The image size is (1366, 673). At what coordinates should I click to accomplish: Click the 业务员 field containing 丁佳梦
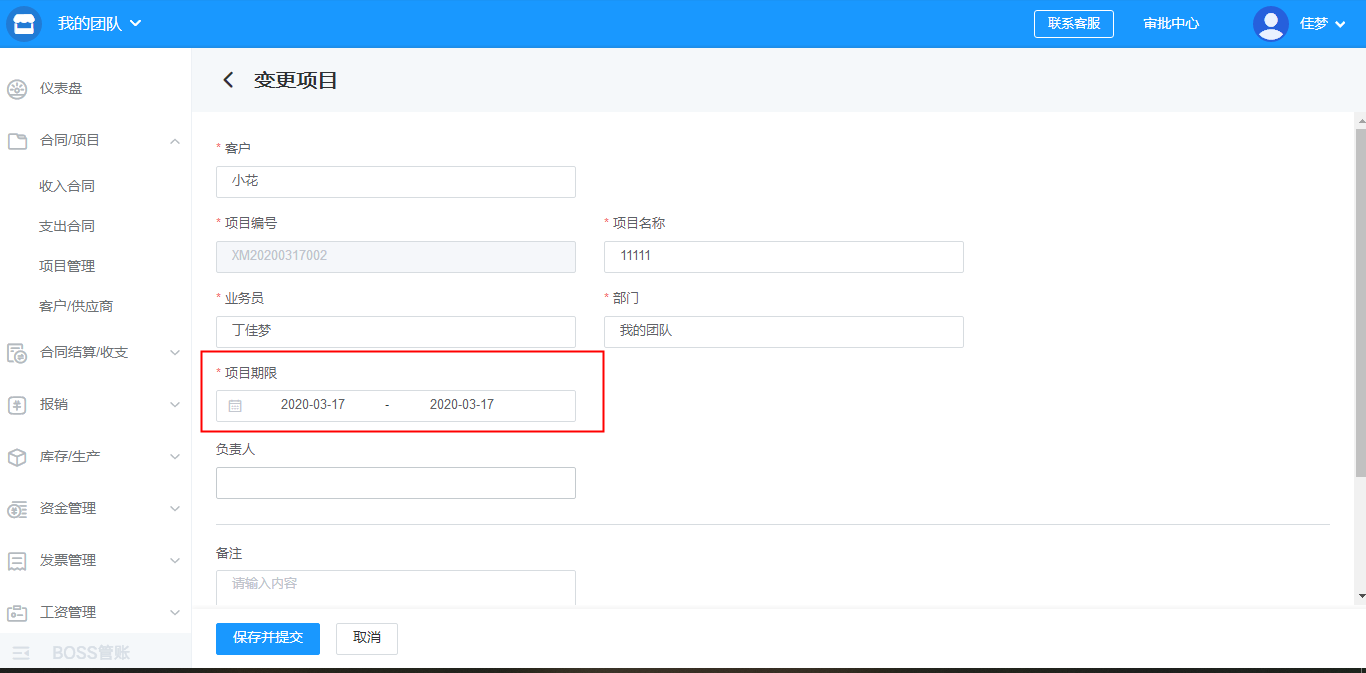(396, 332)
